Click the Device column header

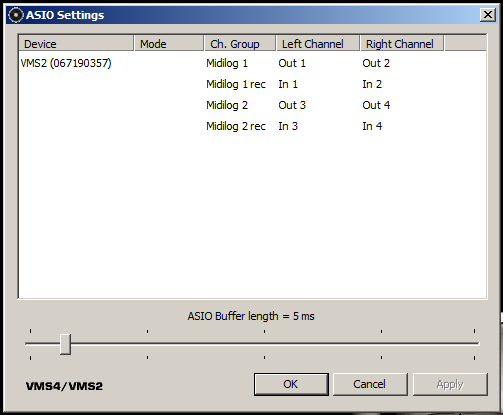pyautogui.click(x=76, y=44)
